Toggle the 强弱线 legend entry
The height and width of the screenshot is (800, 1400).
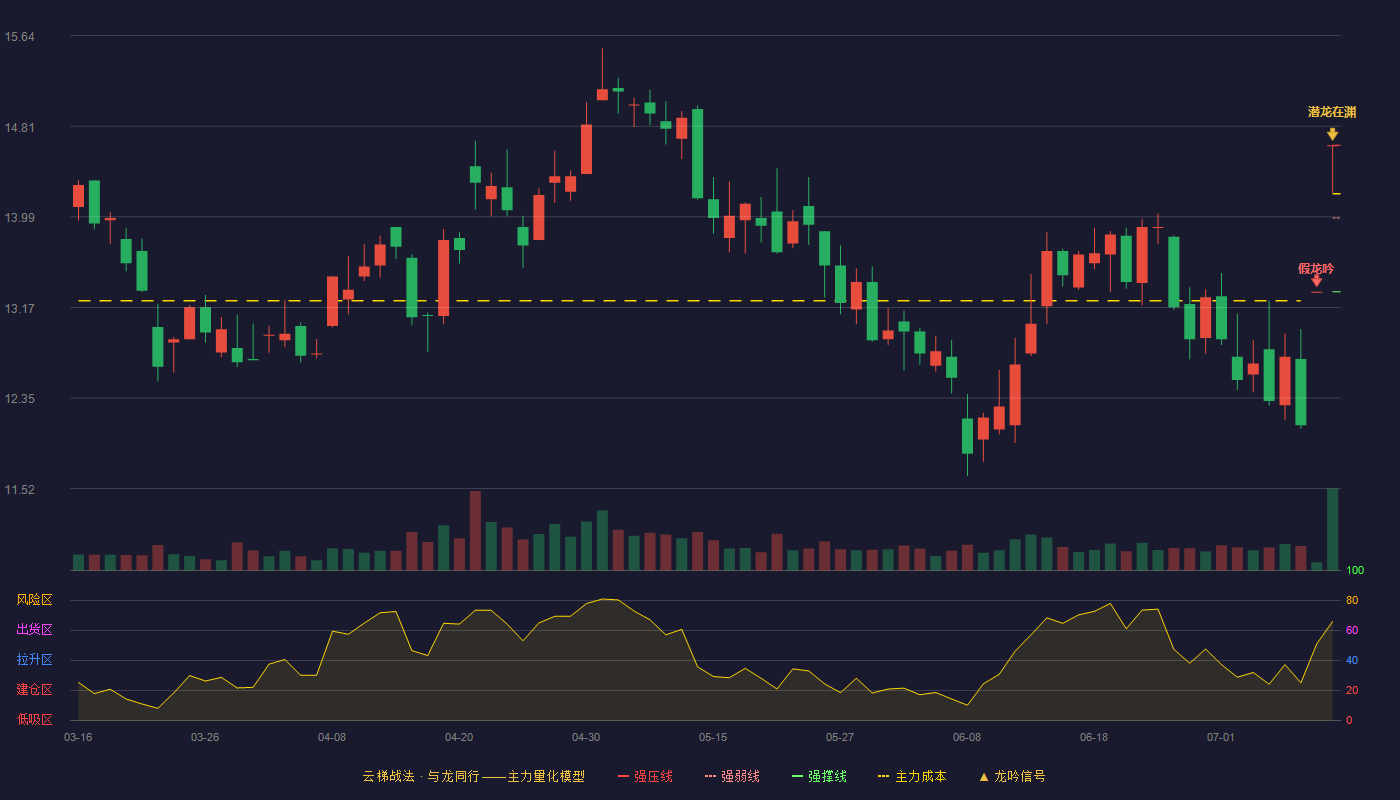coord(732,776)
